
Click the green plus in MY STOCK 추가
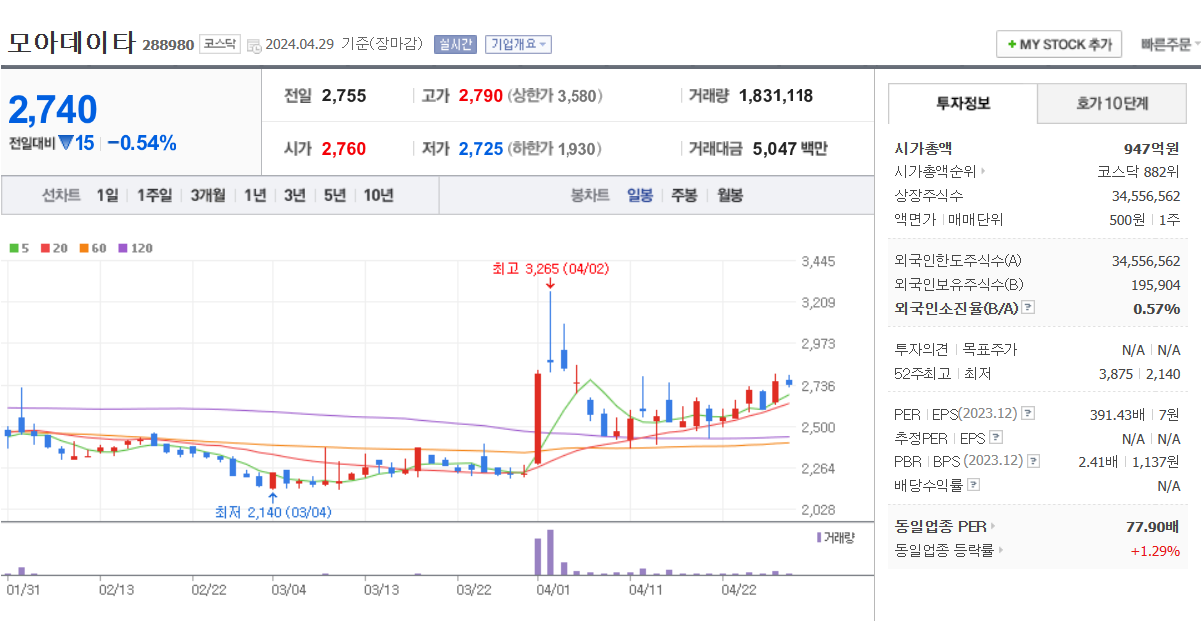click(1011, 45)
